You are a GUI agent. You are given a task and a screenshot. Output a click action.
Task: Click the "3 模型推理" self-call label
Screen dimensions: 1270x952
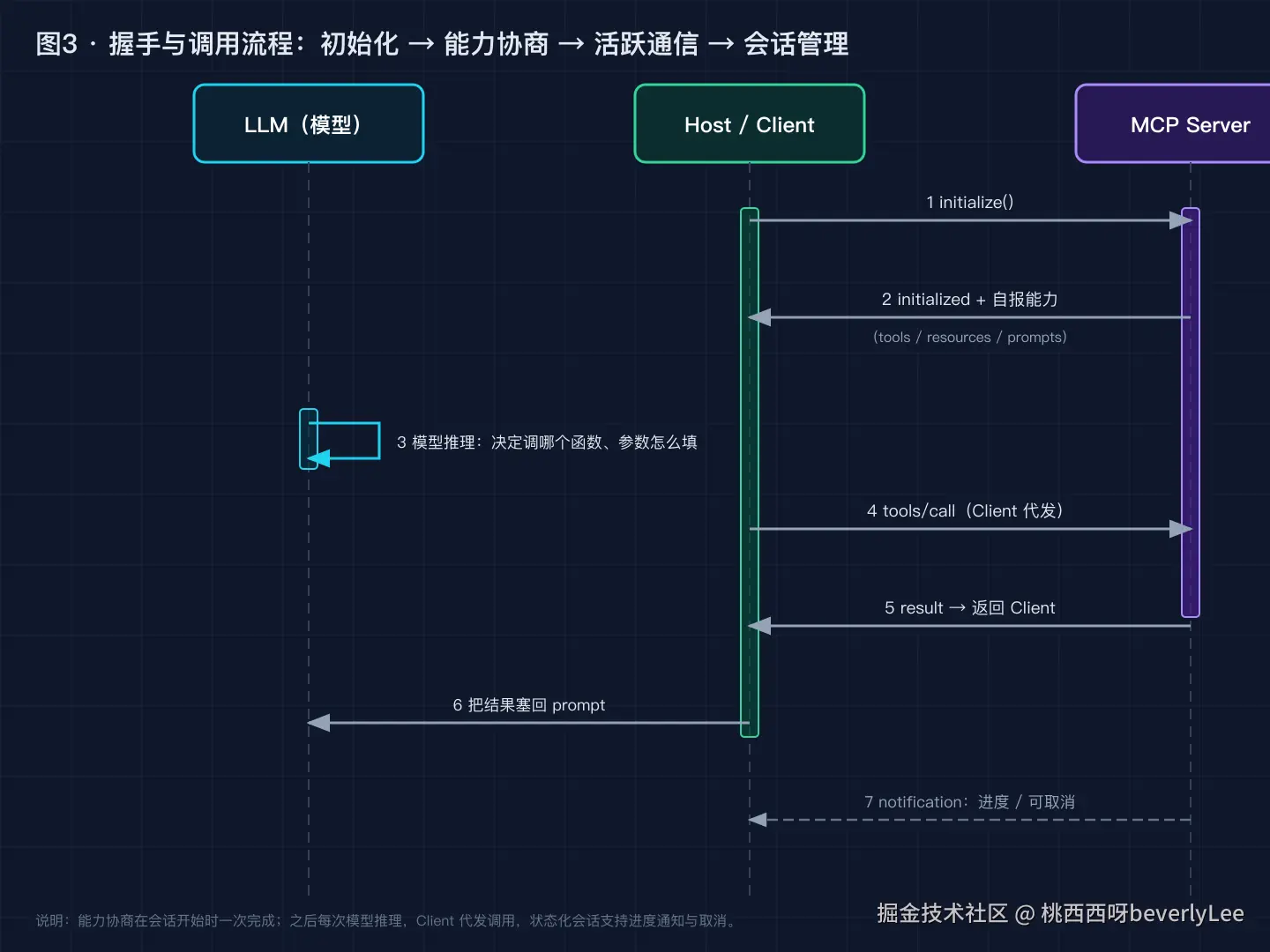(x=547, y=442)
